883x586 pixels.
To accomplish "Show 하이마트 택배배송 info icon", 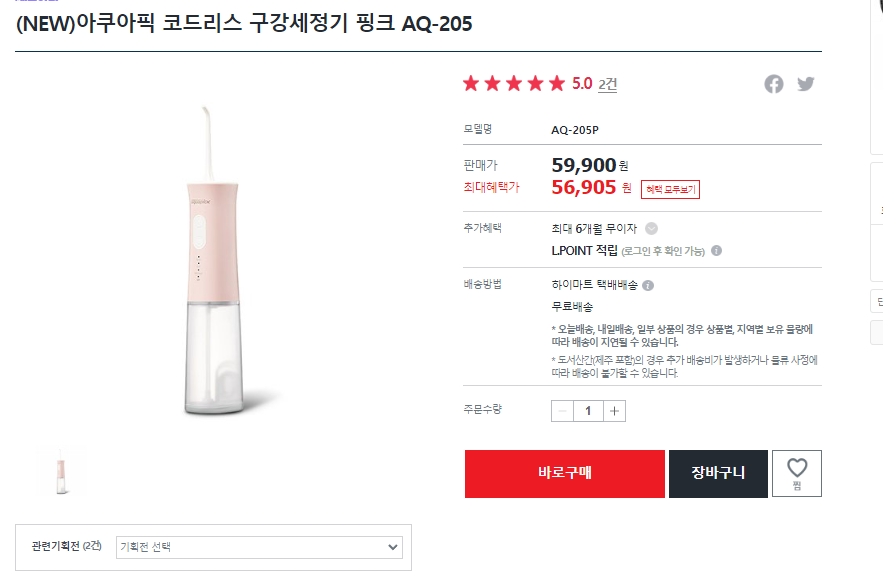I will coord(648,285).
